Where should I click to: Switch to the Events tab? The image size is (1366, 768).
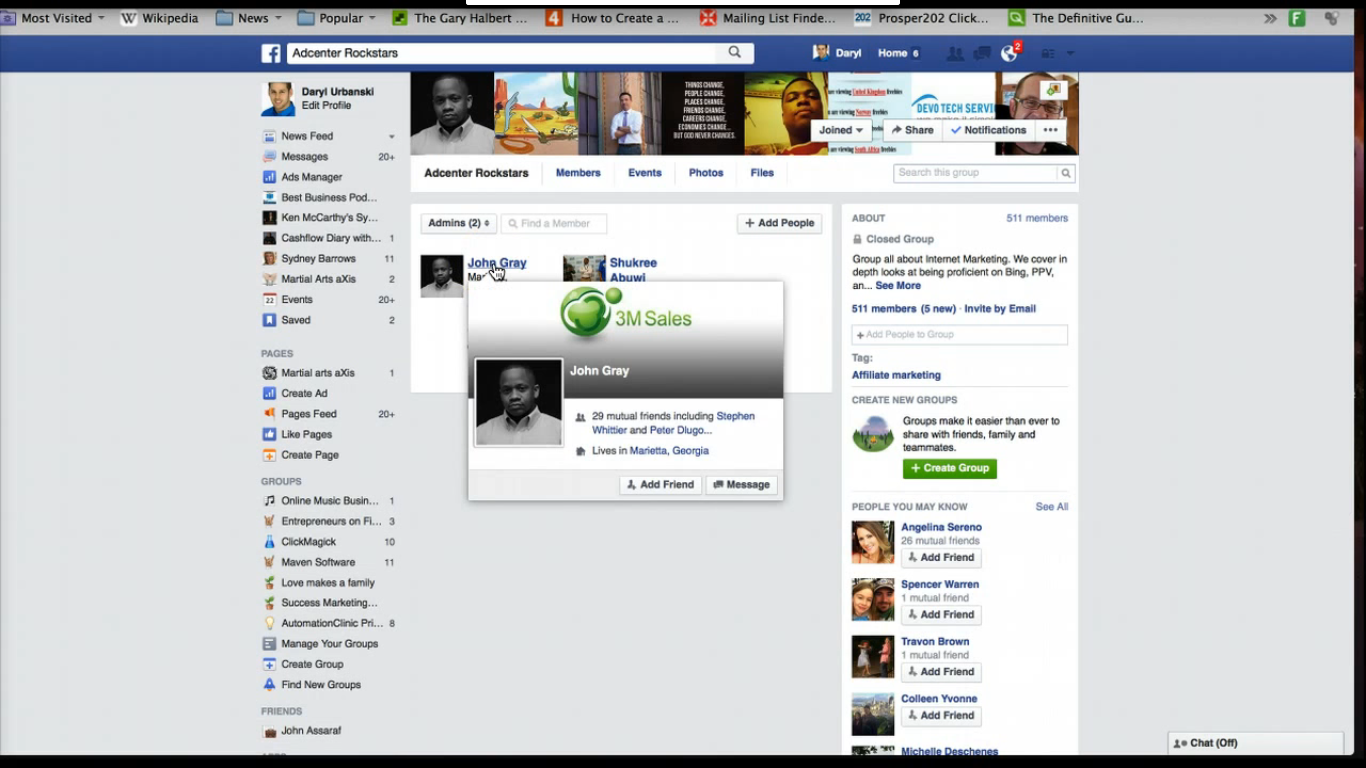tap(645, 173)
